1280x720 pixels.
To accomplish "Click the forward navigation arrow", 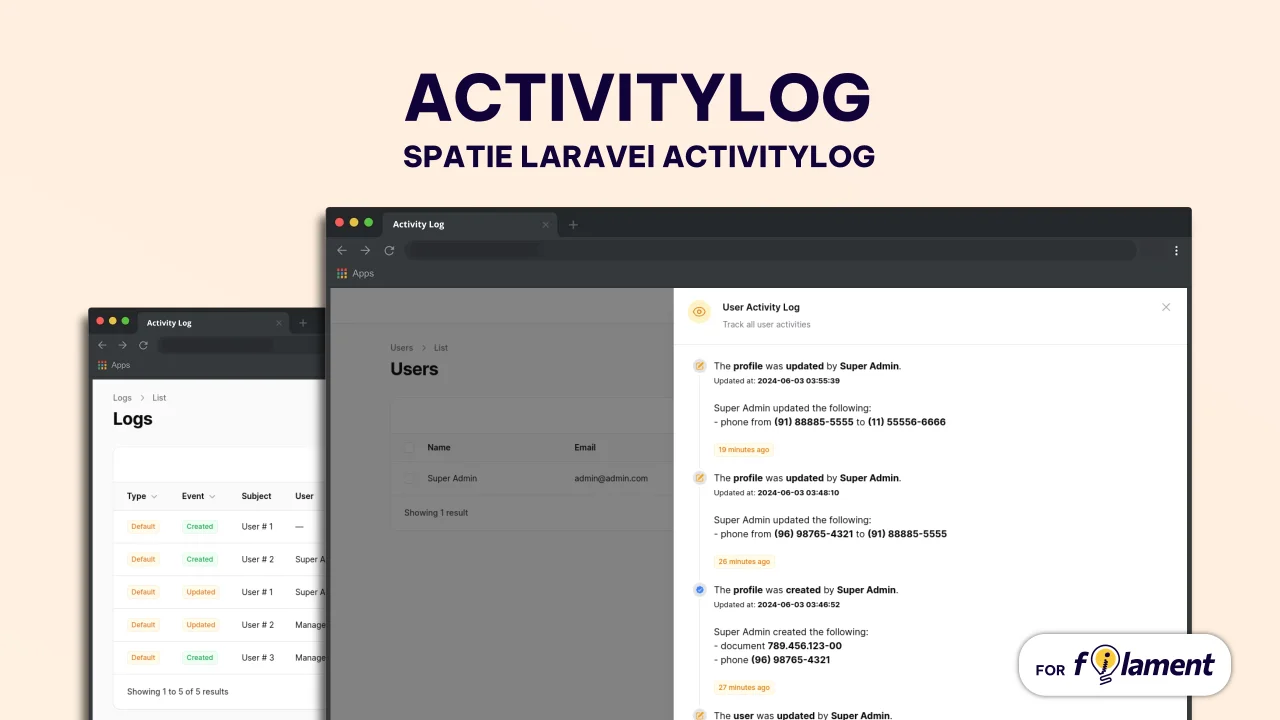I will click(x=365, y=250).
